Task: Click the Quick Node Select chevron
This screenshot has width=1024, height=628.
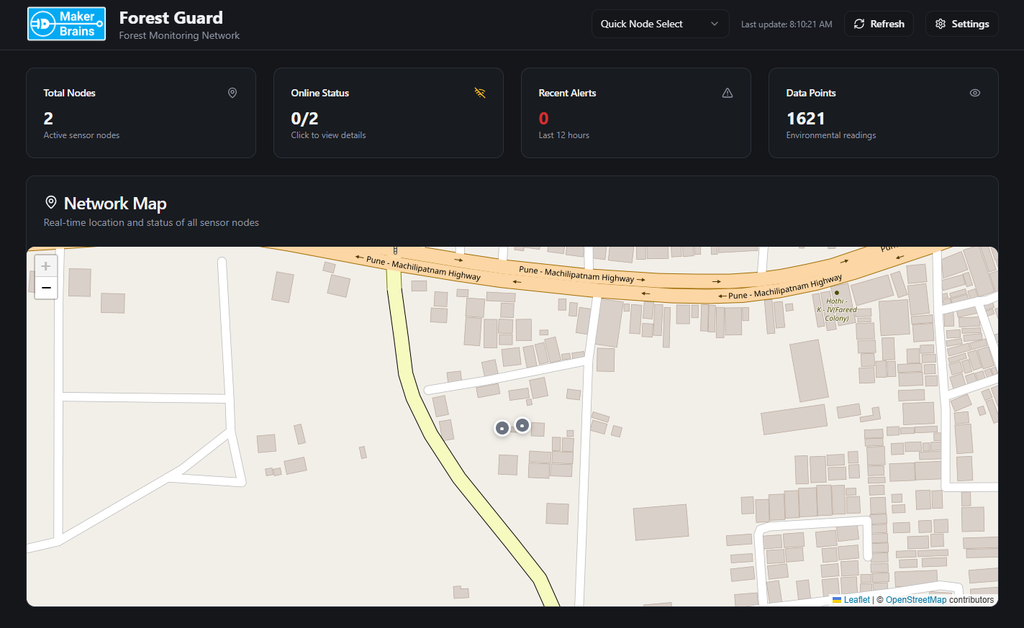Action: (x=714, y=24)
